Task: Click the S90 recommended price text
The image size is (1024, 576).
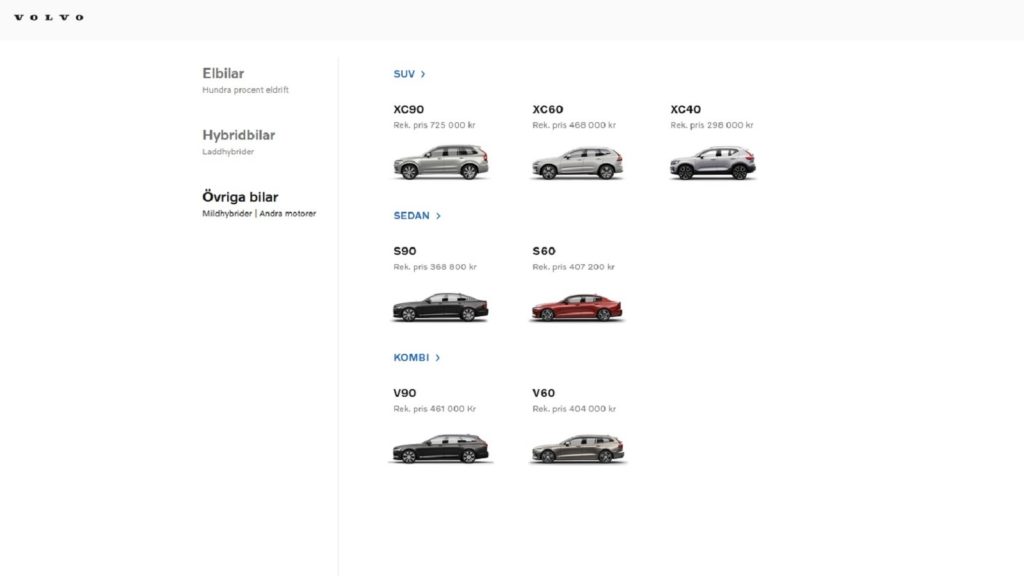Action: [x=435, y=266]
